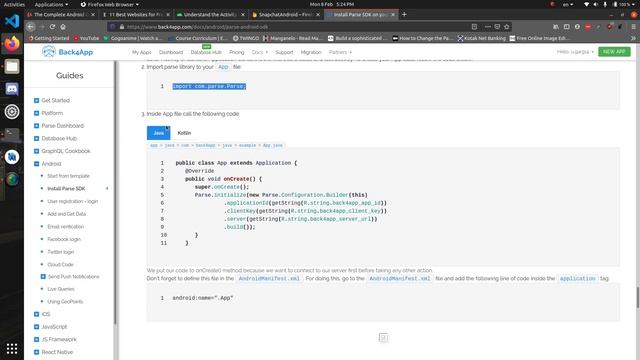Expand the React Native guide section
Screen dimensions: 640x360
36,352
